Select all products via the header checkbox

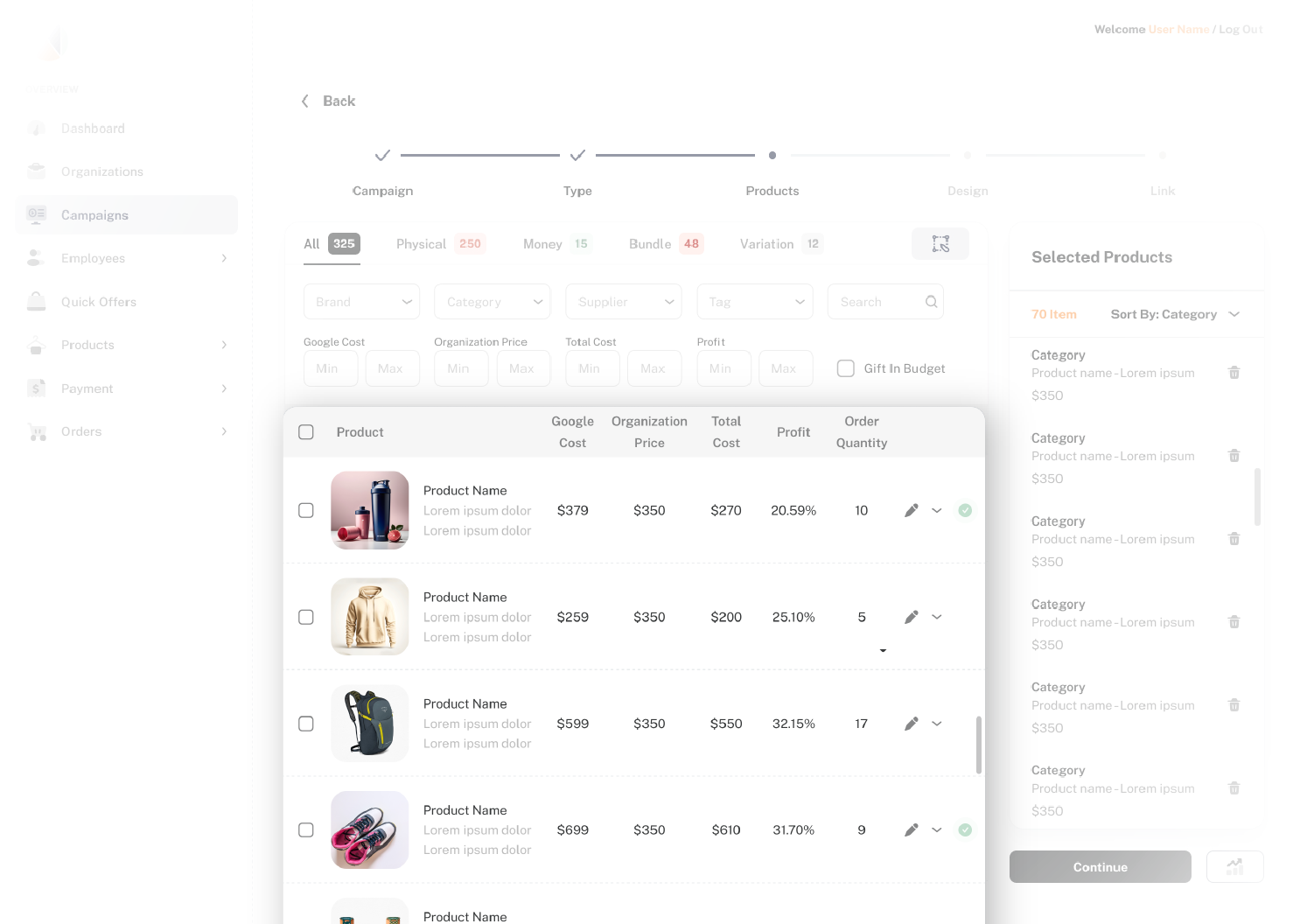(306, 432)
